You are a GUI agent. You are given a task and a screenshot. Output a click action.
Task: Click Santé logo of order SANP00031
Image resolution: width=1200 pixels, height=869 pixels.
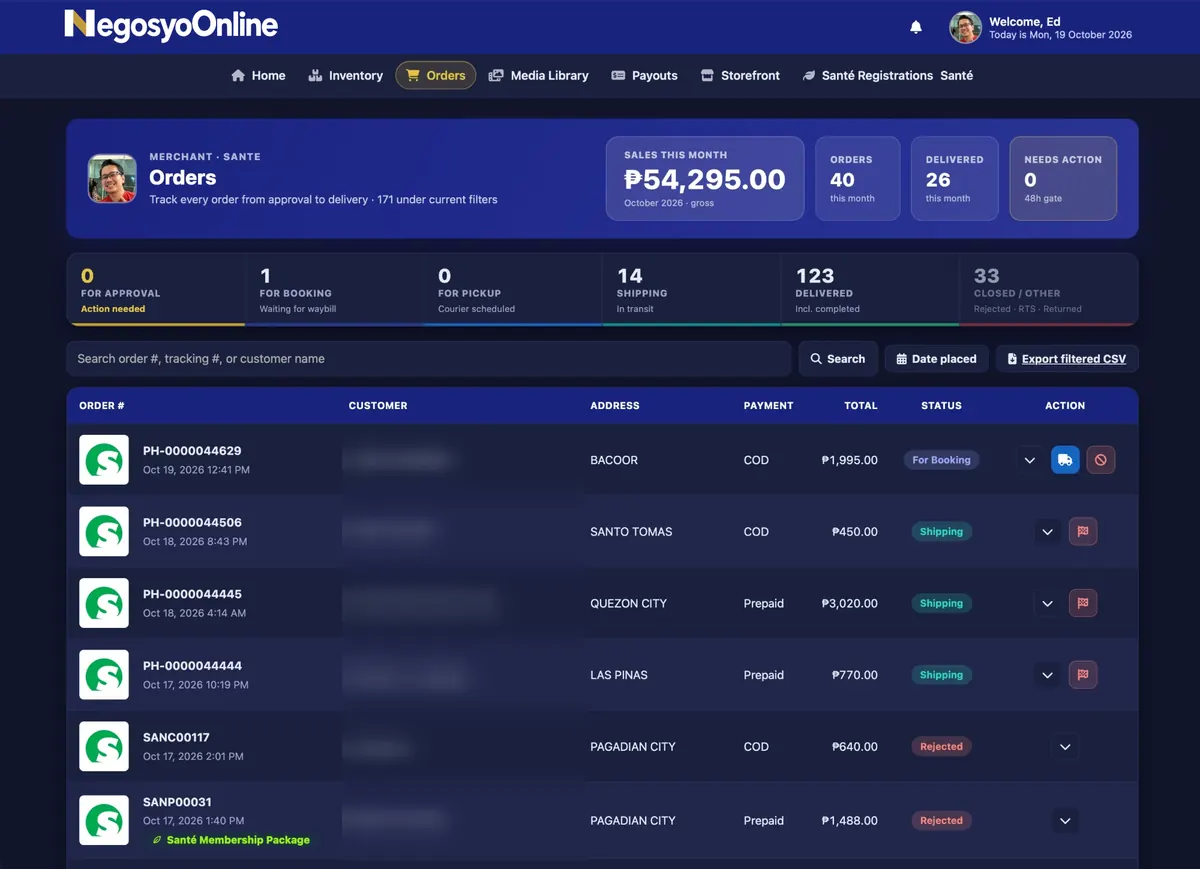click(104, 821)
